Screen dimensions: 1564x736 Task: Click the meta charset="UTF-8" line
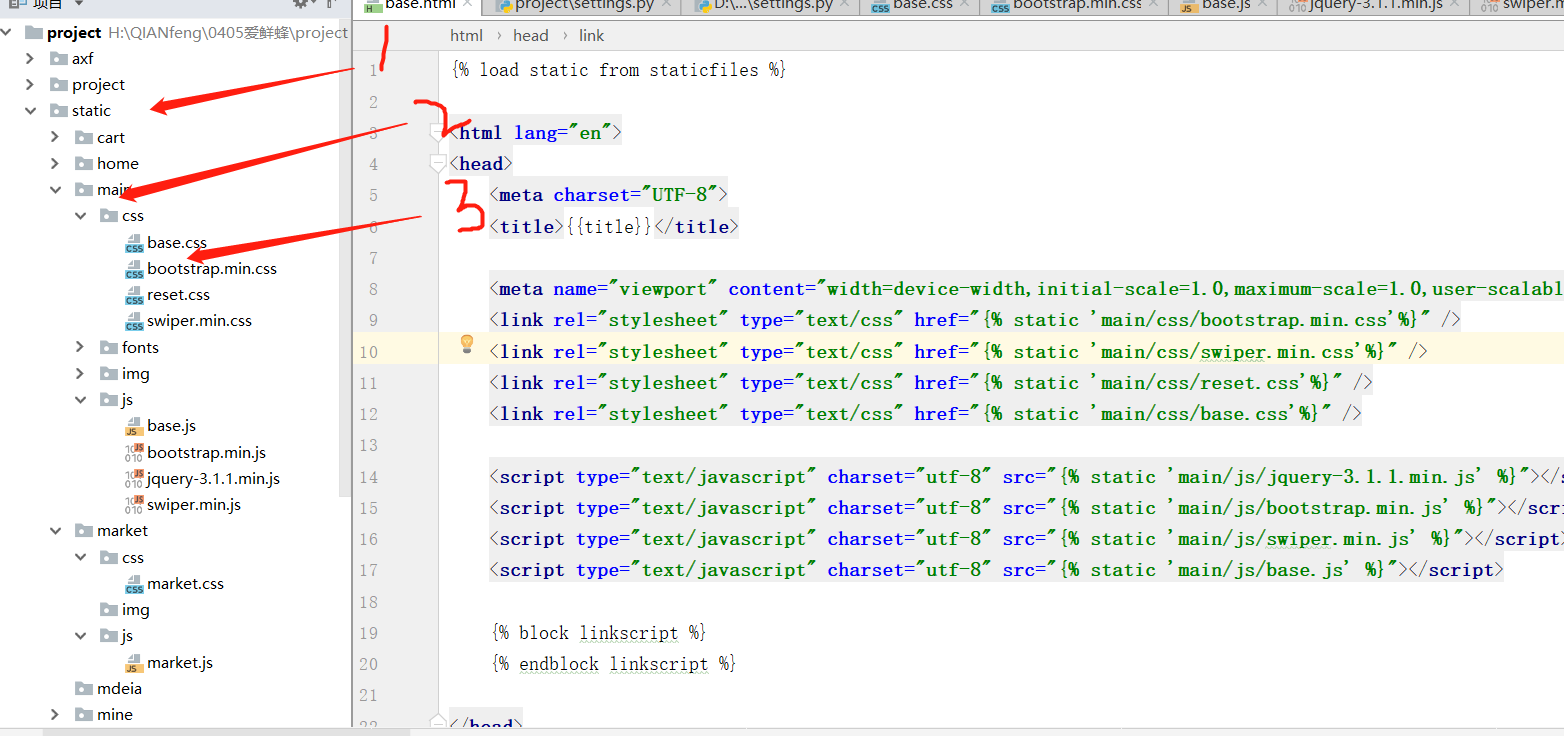608,195
